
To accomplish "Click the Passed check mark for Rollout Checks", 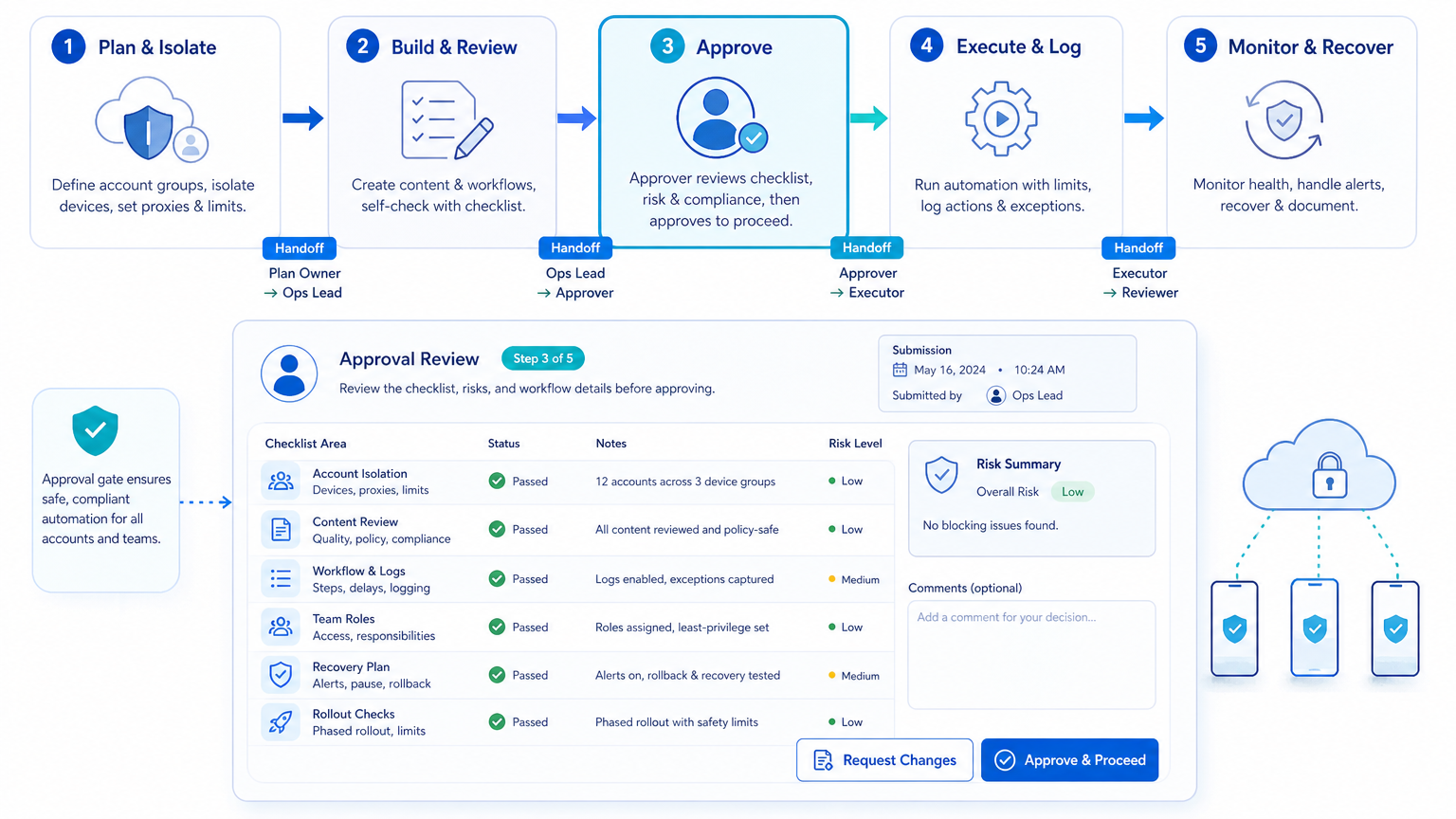I will coord(497,721).
